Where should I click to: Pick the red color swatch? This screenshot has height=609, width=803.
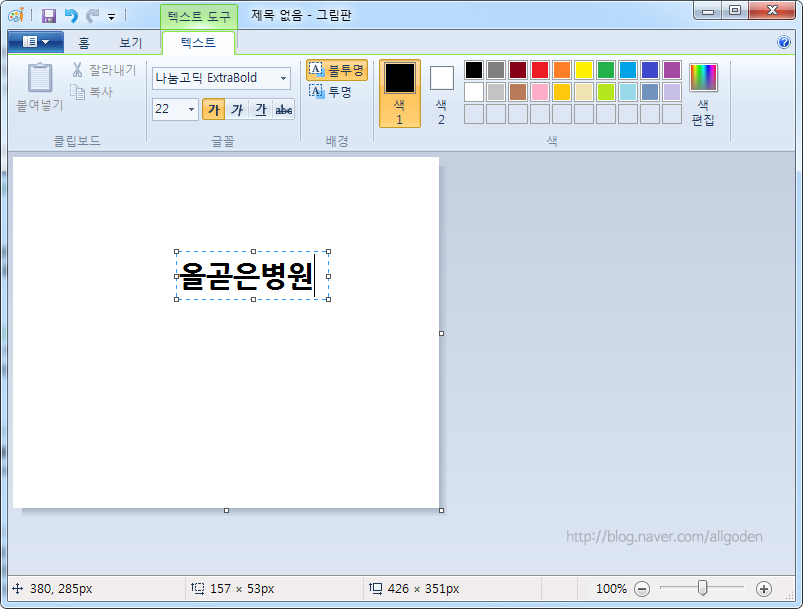tap(539, 70)
